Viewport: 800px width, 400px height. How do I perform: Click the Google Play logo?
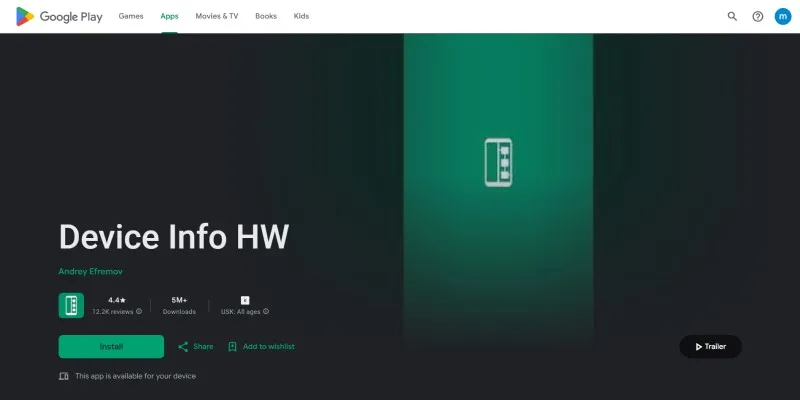(x=59, y=16)
